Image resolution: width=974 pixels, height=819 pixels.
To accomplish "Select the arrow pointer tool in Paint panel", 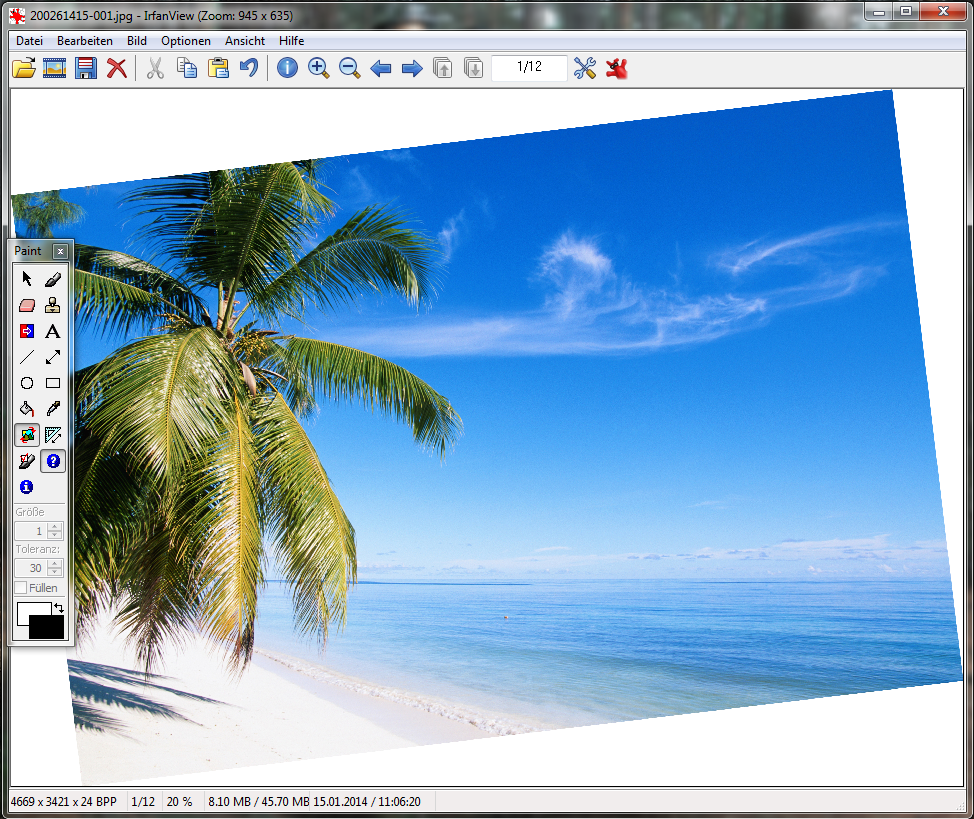I will [x=27, y=279].
